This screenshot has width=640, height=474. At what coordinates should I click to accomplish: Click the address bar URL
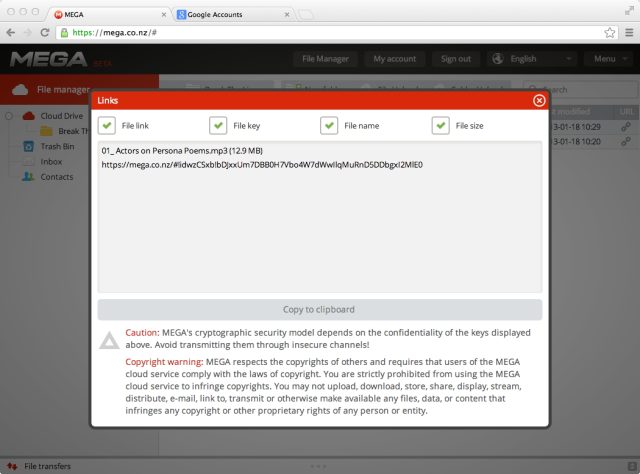pos(115,33)
